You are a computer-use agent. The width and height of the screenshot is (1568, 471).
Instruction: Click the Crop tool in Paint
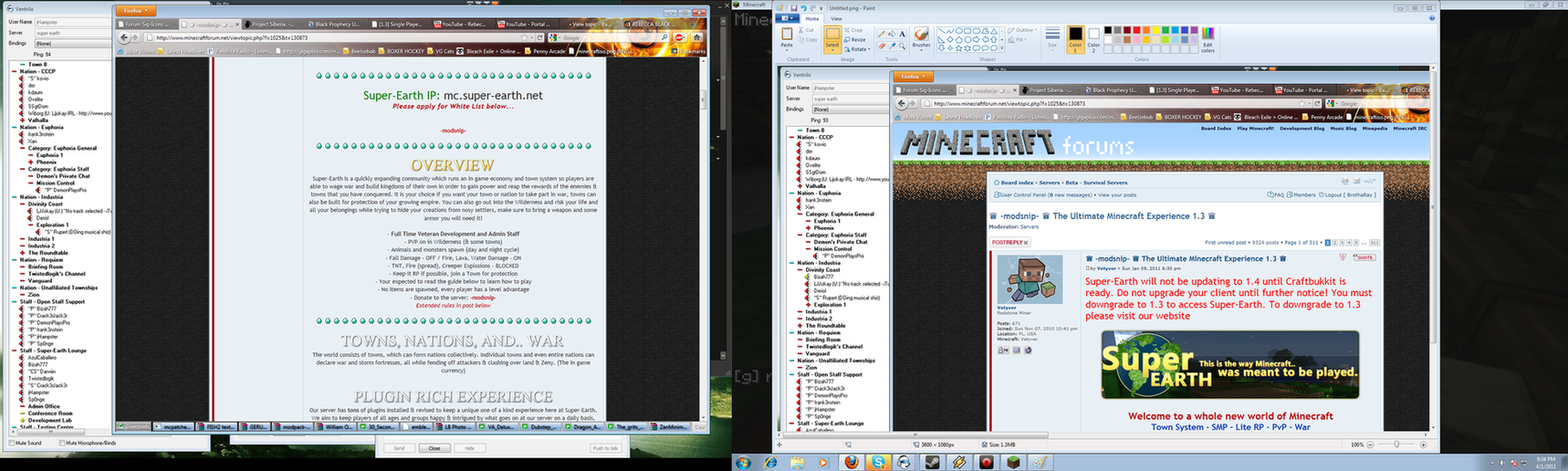(x=853, y=30)
